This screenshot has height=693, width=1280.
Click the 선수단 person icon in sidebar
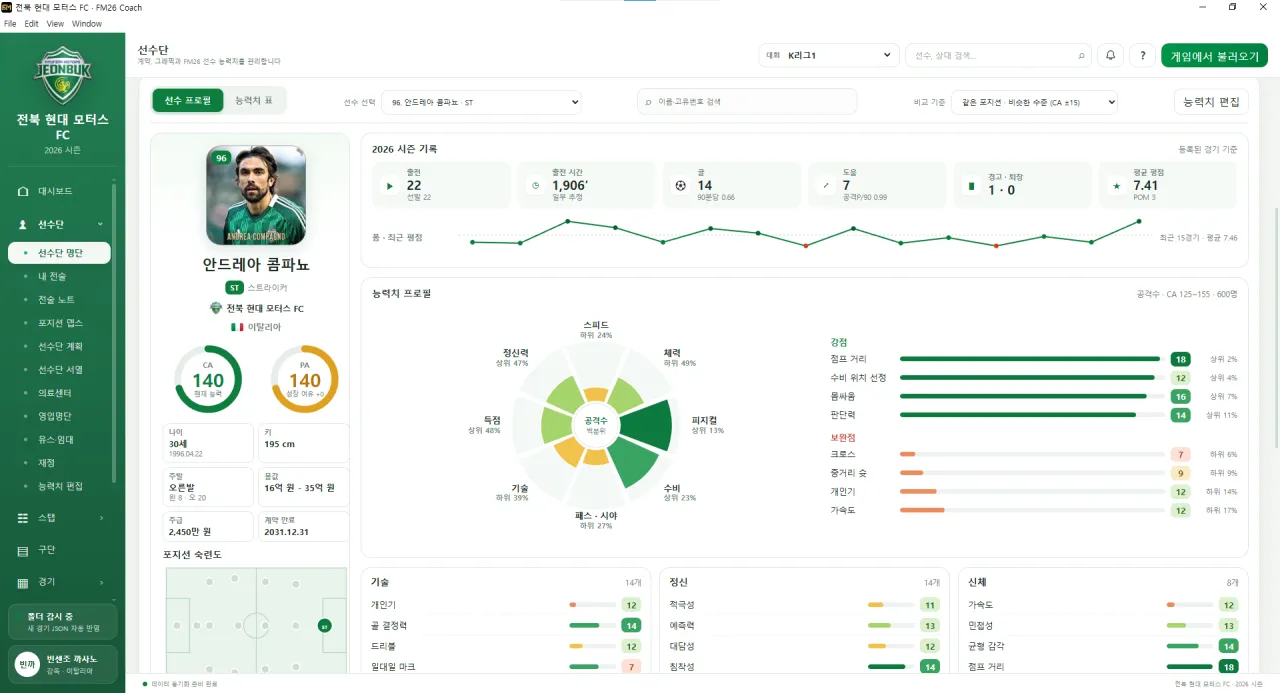(24, 225)
